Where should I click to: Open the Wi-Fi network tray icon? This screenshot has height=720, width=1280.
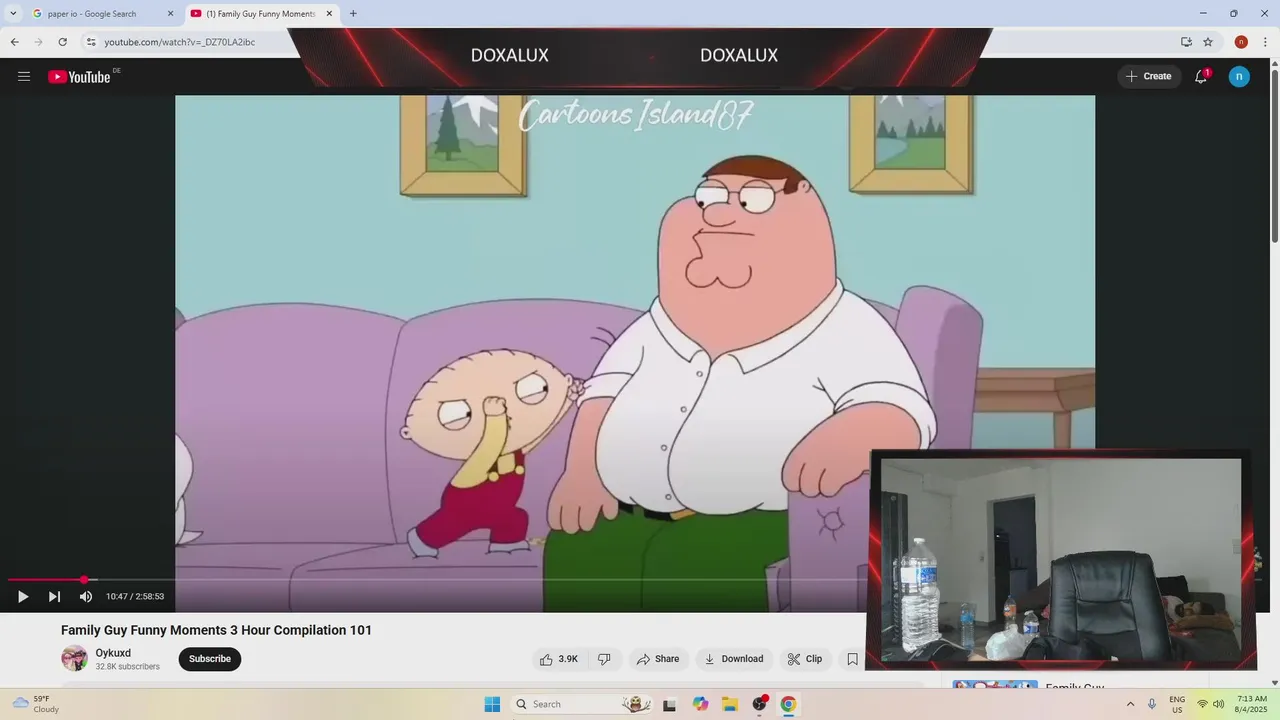(1202, 704)
